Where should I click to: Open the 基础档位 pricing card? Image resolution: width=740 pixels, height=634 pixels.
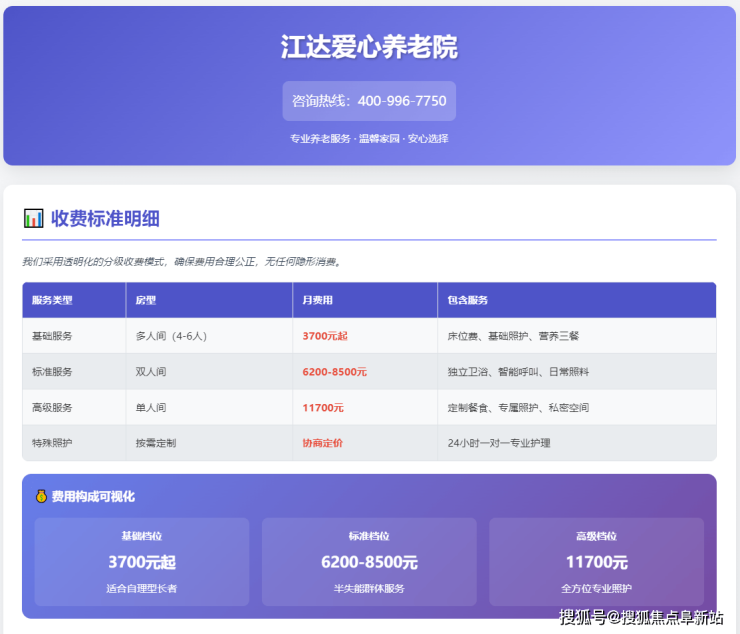[142, 562]
